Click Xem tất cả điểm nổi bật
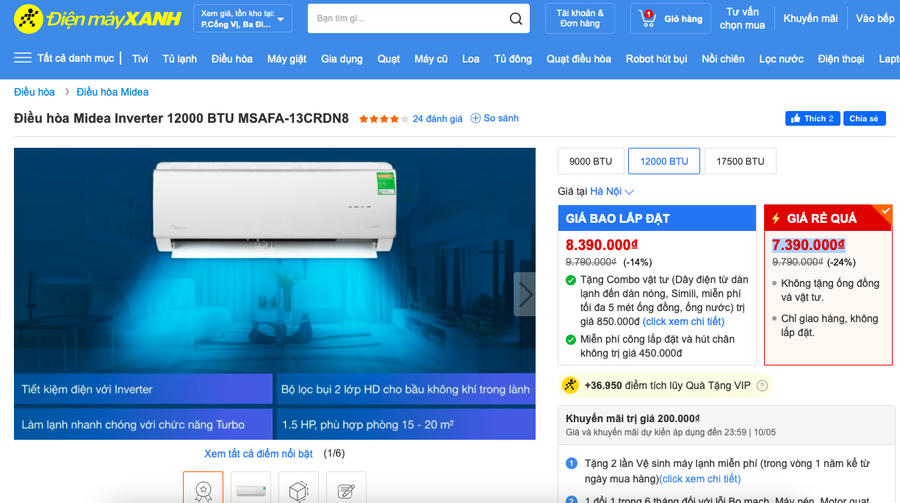 coord(258,454)
